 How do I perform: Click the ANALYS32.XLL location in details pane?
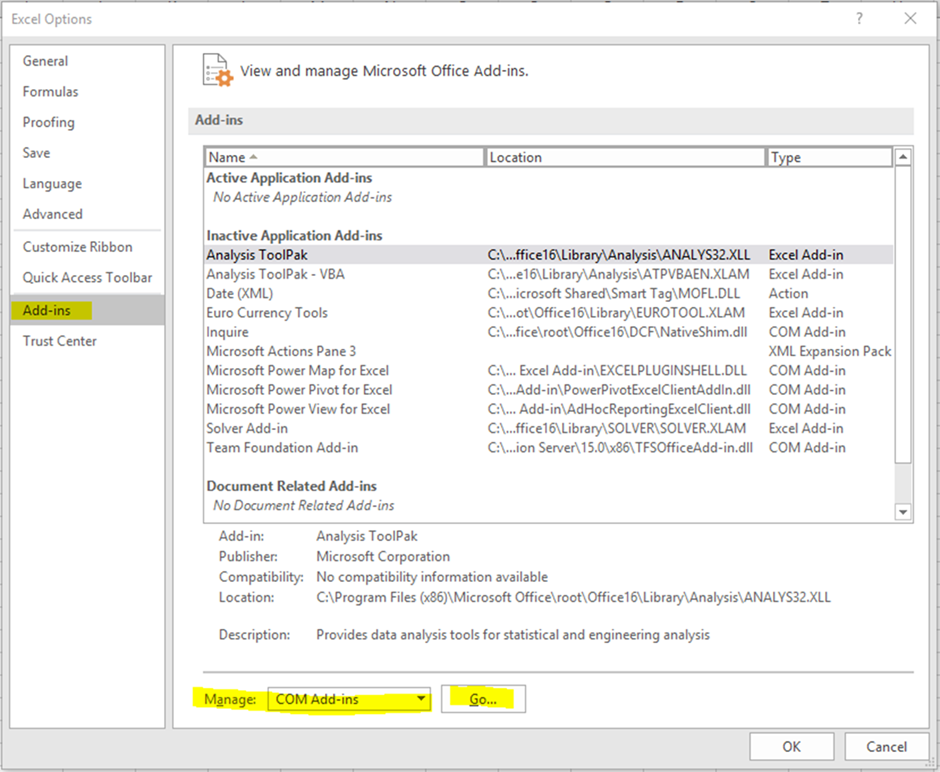(x=573, y=598)
